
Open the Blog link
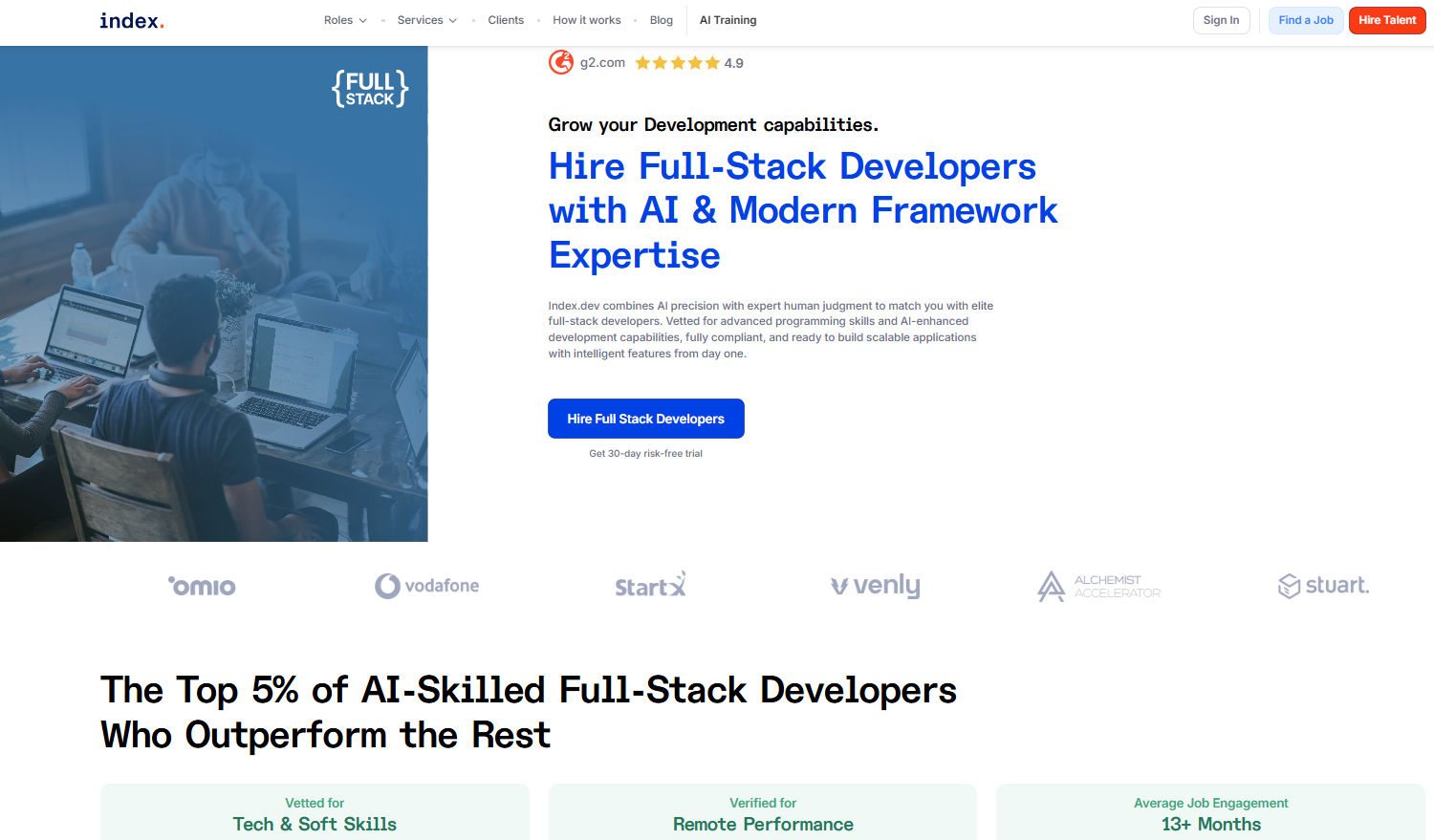pyautogui.click(x=661, y=20)
